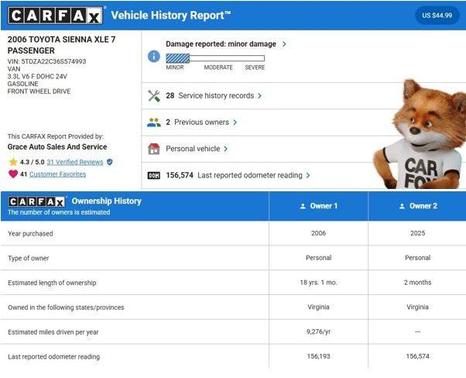Image resolution: width=466 pixels, height=378 pixels.
Task: Expand the 28 Service history records chevron
Action: point(260,96)
